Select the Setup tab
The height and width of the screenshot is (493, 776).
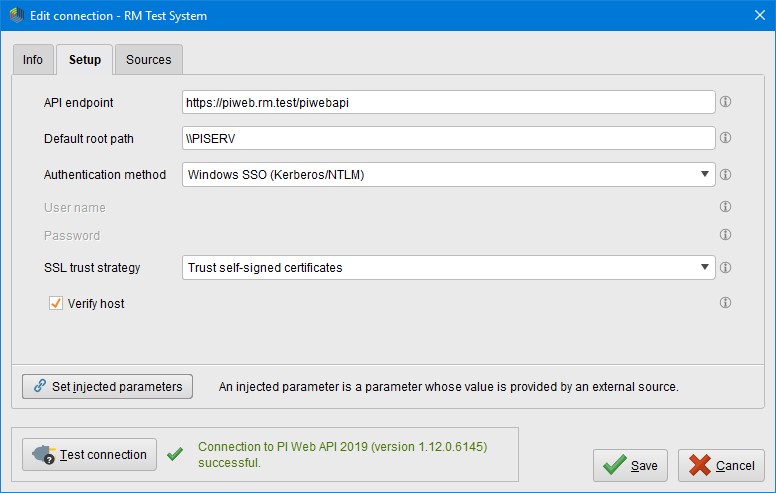(x=85, y=60)
